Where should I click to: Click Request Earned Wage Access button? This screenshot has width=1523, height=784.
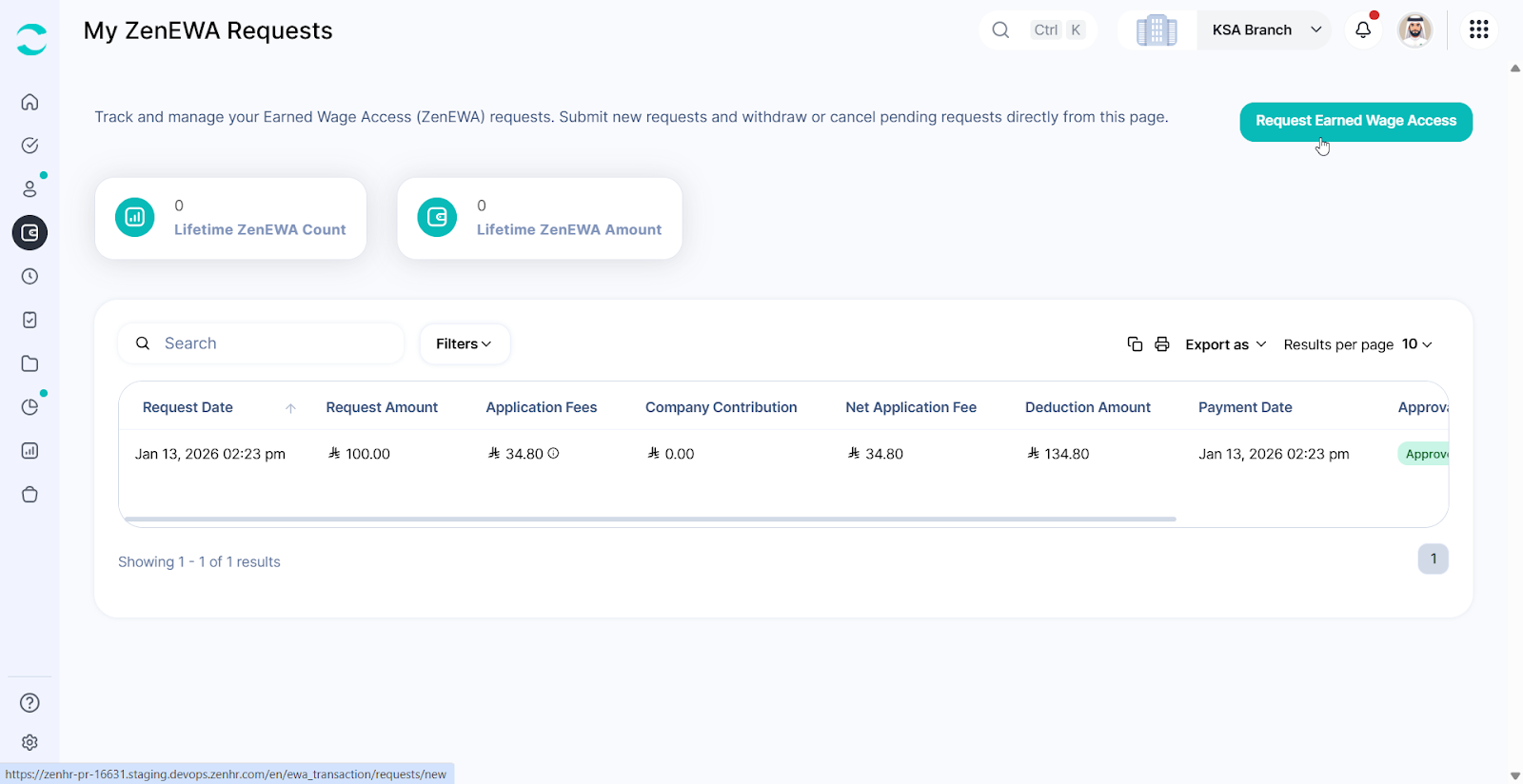pos(1355,122)
